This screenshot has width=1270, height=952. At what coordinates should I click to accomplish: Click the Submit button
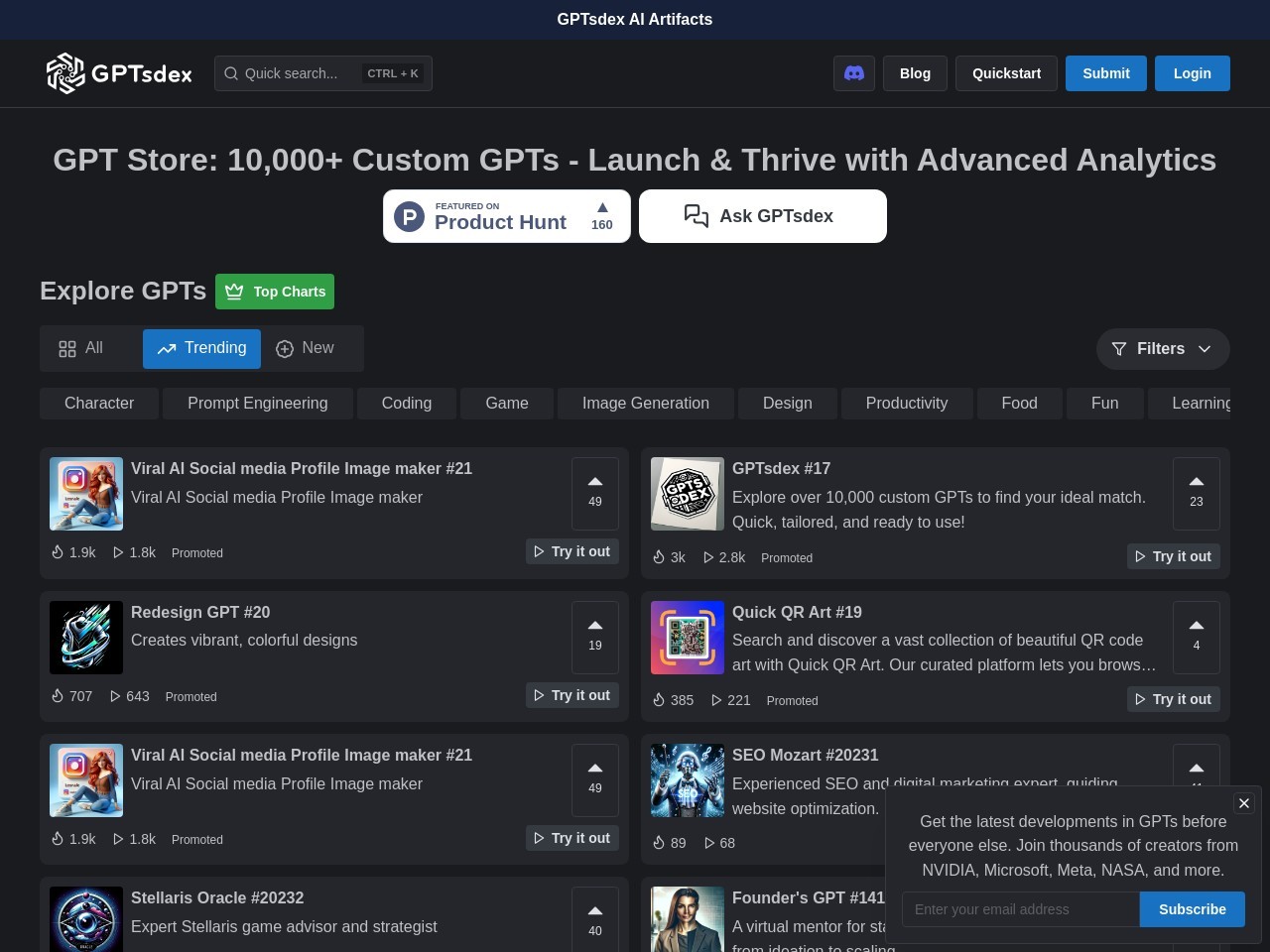coord(1106,73)
